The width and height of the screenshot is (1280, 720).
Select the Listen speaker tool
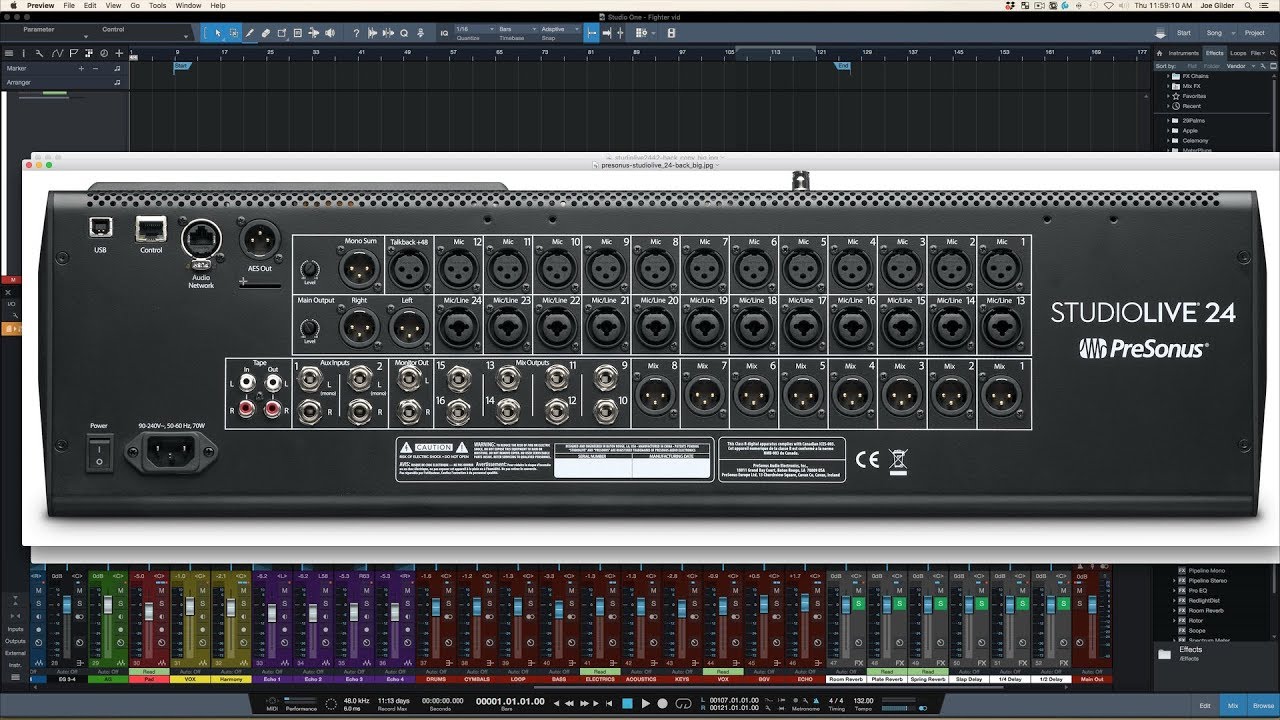coord(331,33)
